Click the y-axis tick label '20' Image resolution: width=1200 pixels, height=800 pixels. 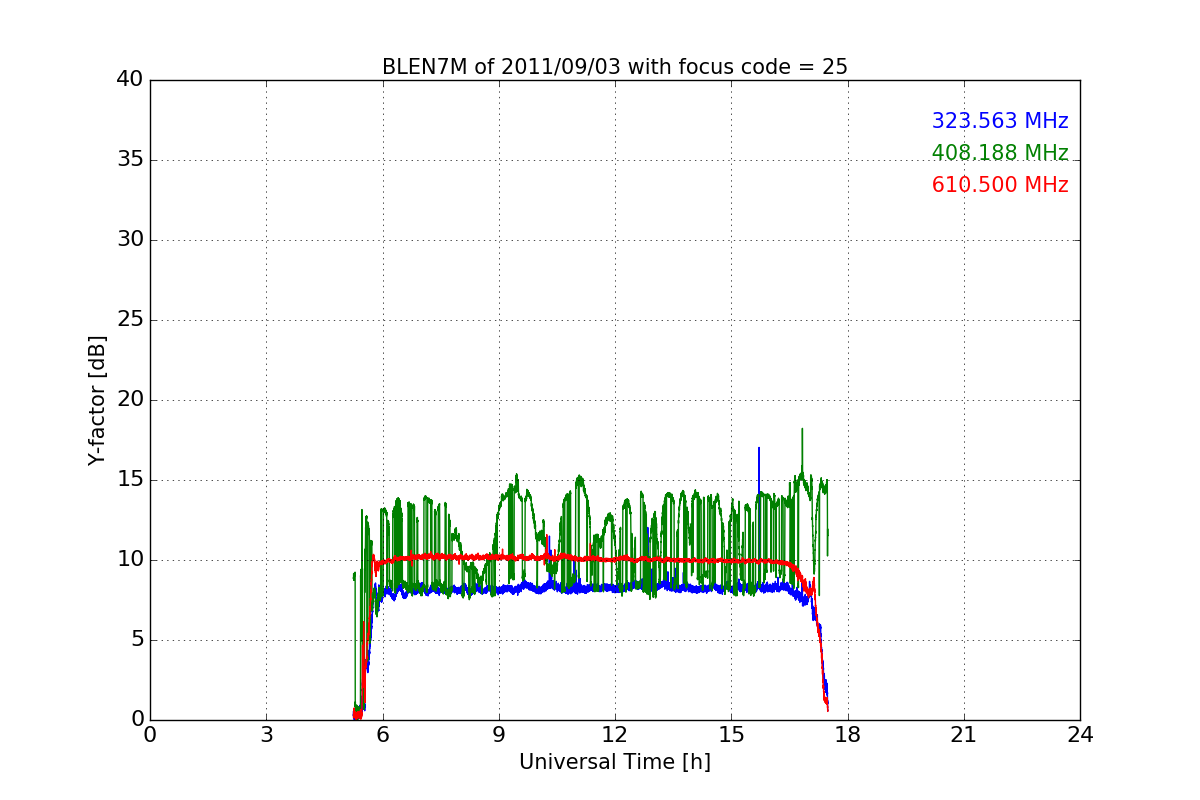tap(130, 400)
